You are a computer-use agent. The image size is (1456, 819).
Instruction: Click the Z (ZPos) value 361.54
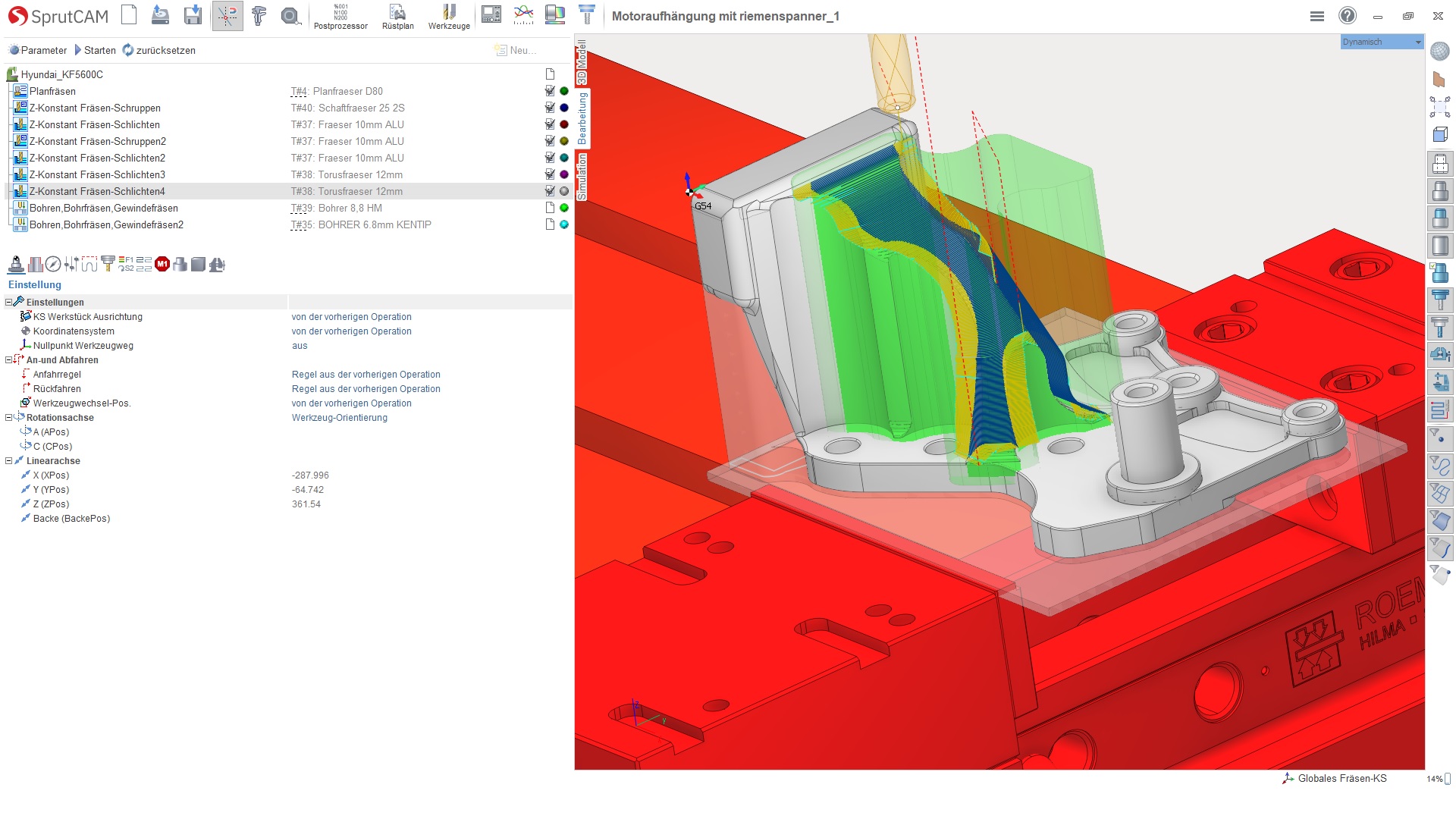pos(306,504)
